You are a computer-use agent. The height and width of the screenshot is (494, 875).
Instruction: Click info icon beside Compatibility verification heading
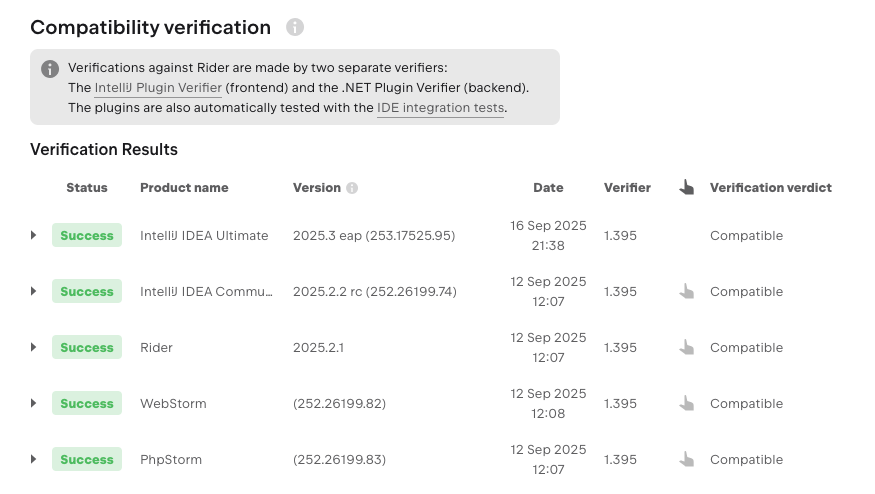[x=295, y=27]
